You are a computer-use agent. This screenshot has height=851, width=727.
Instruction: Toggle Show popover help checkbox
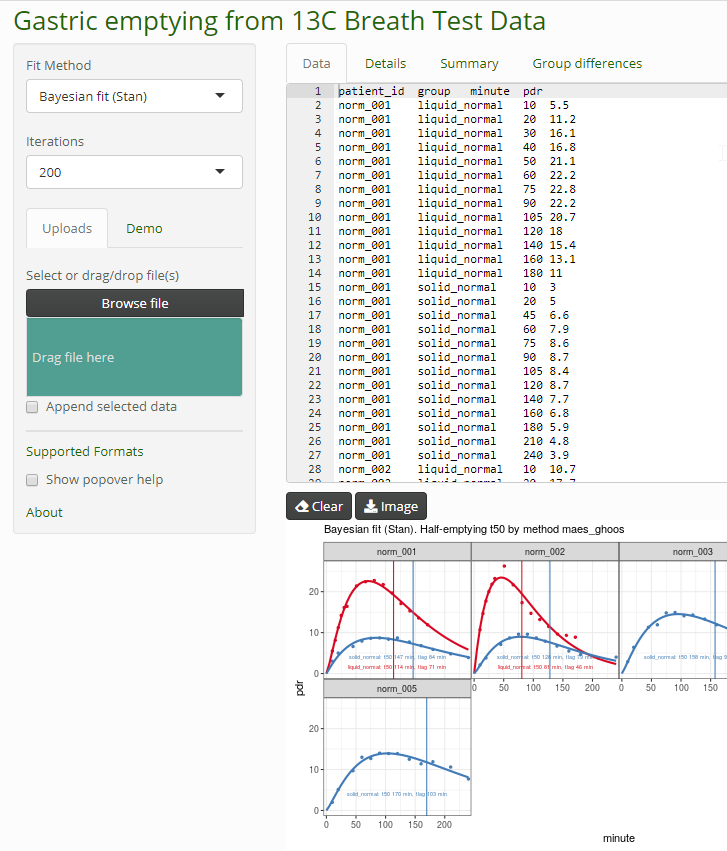tap(33, 480)
